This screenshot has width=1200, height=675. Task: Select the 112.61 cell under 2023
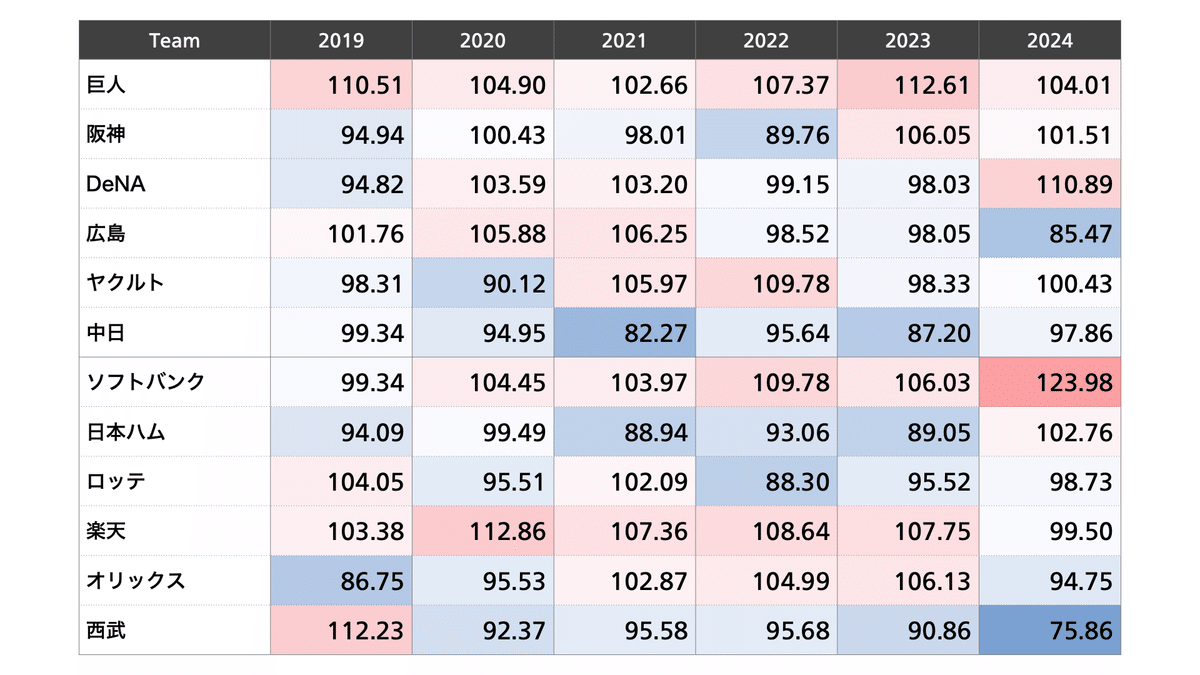908,85
